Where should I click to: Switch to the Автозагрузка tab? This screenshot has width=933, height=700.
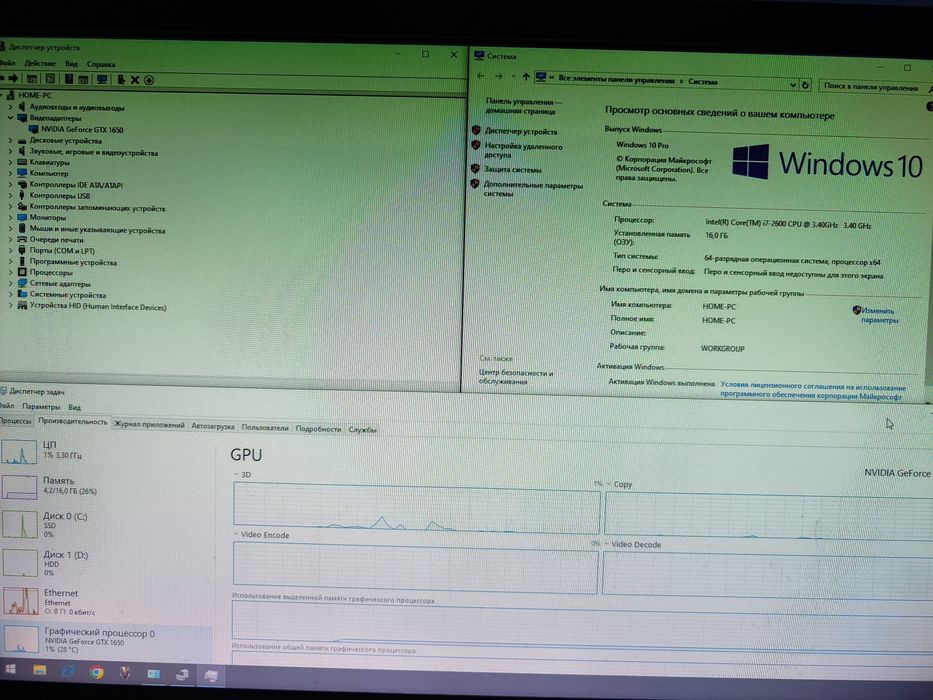click(212, 426)
